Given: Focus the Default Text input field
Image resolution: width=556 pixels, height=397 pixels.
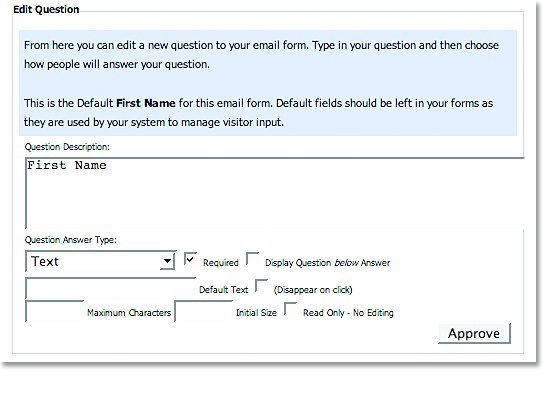Looking at the screenshot, I should [x=110, y=288].
